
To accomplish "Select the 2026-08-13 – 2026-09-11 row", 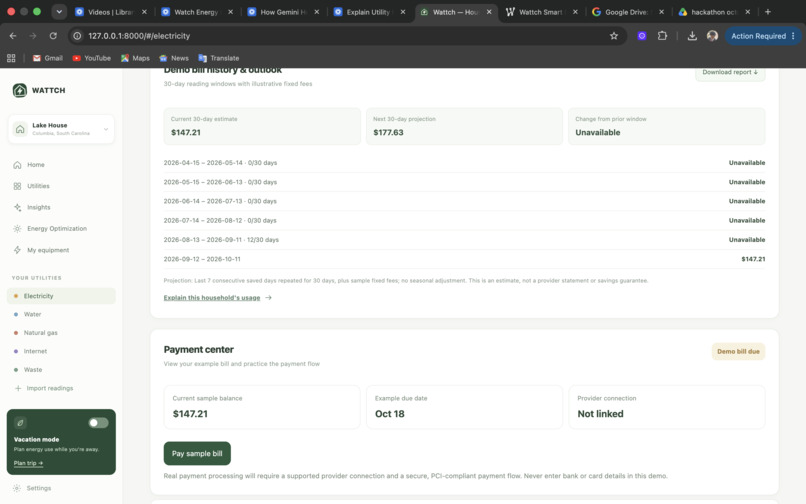I will [464, 240].
